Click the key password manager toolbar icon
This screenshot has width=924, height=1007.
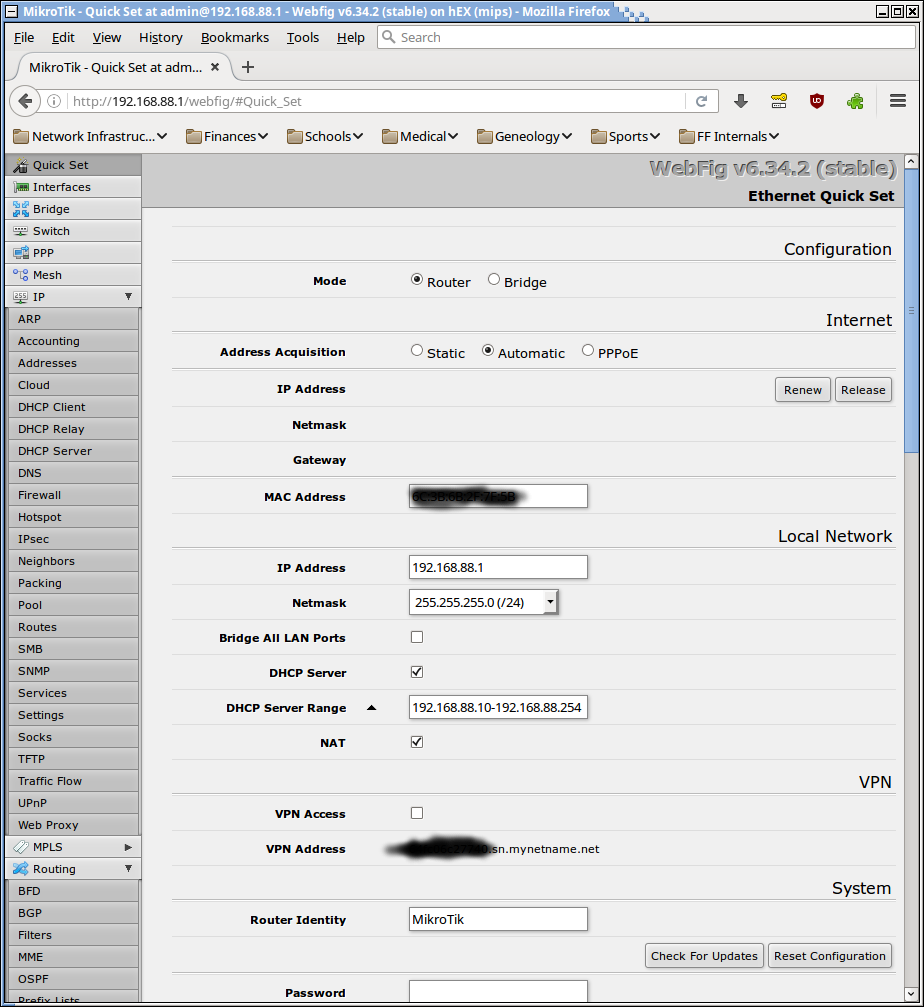(779, 101)
